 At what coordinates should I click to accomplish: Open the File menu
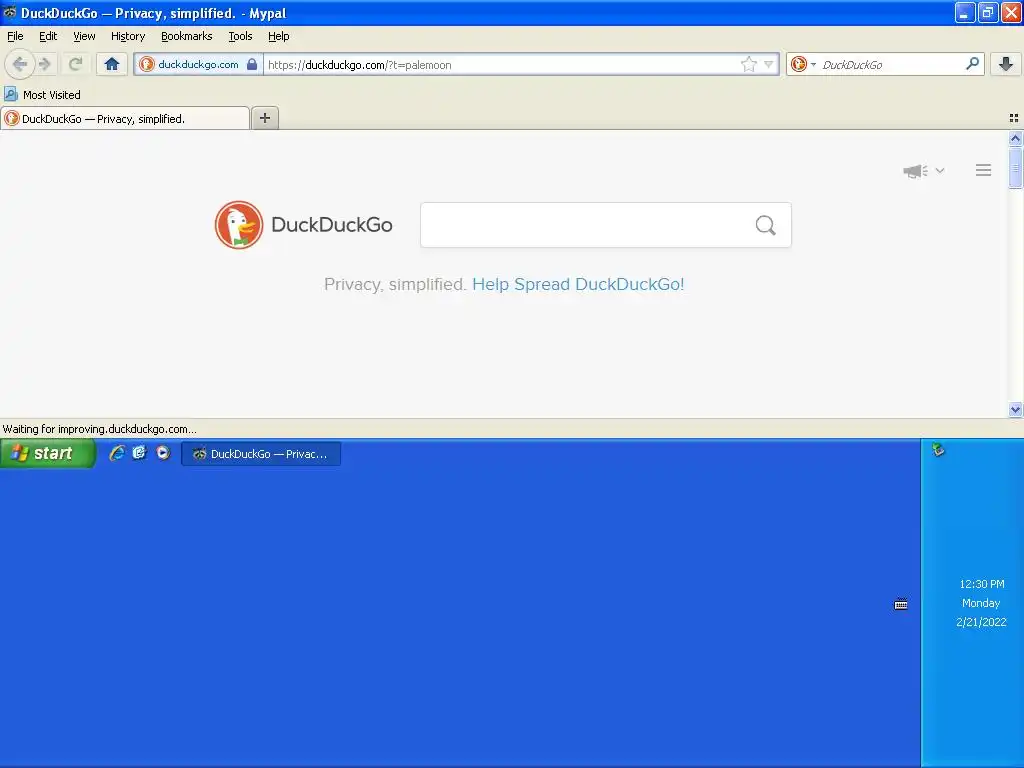click(x=15, y=37)
